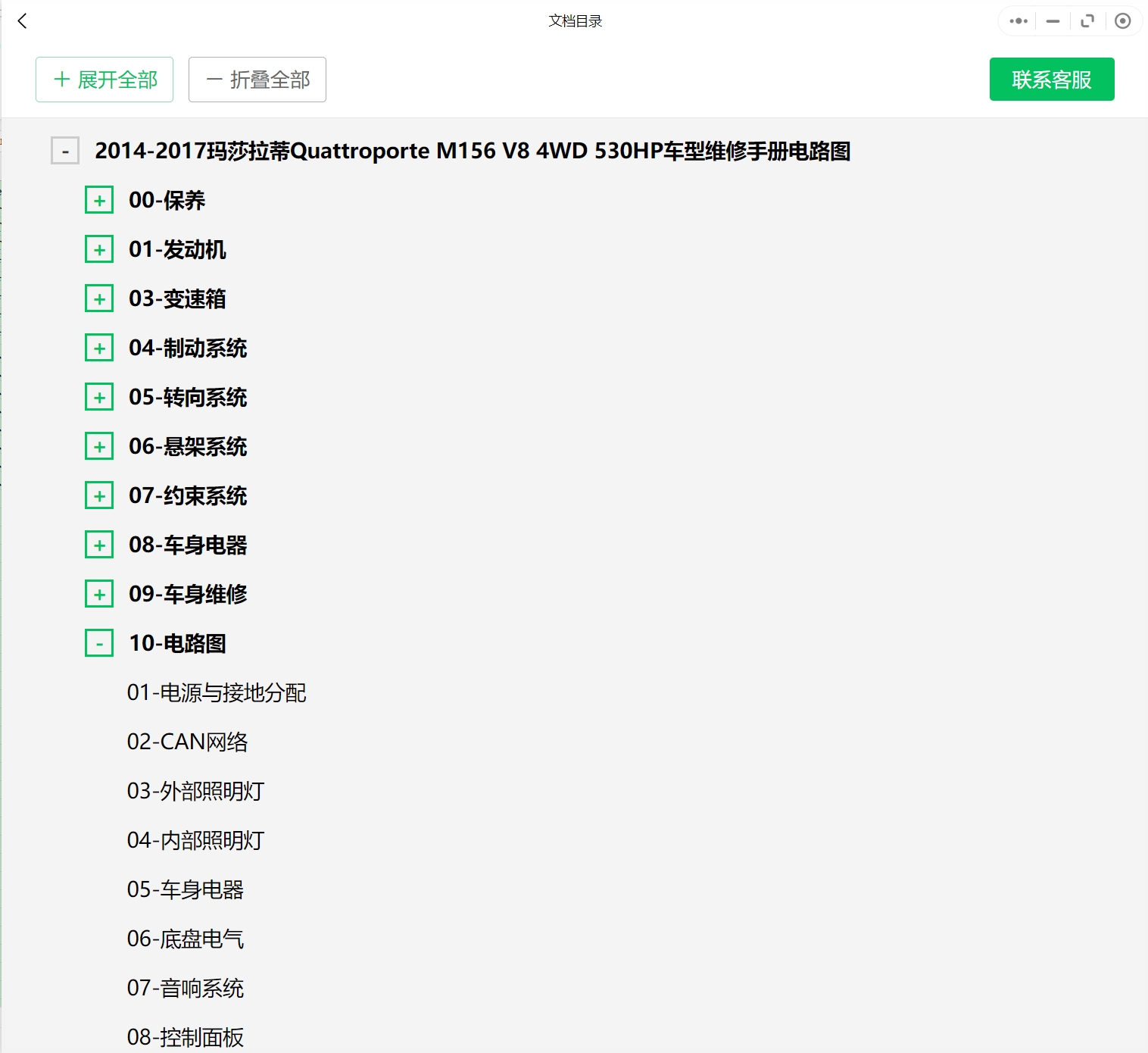Expand the 07-约束系统 section
Image resolution: width=1148 pixels, height=1053 pixels.
point(99,495)
